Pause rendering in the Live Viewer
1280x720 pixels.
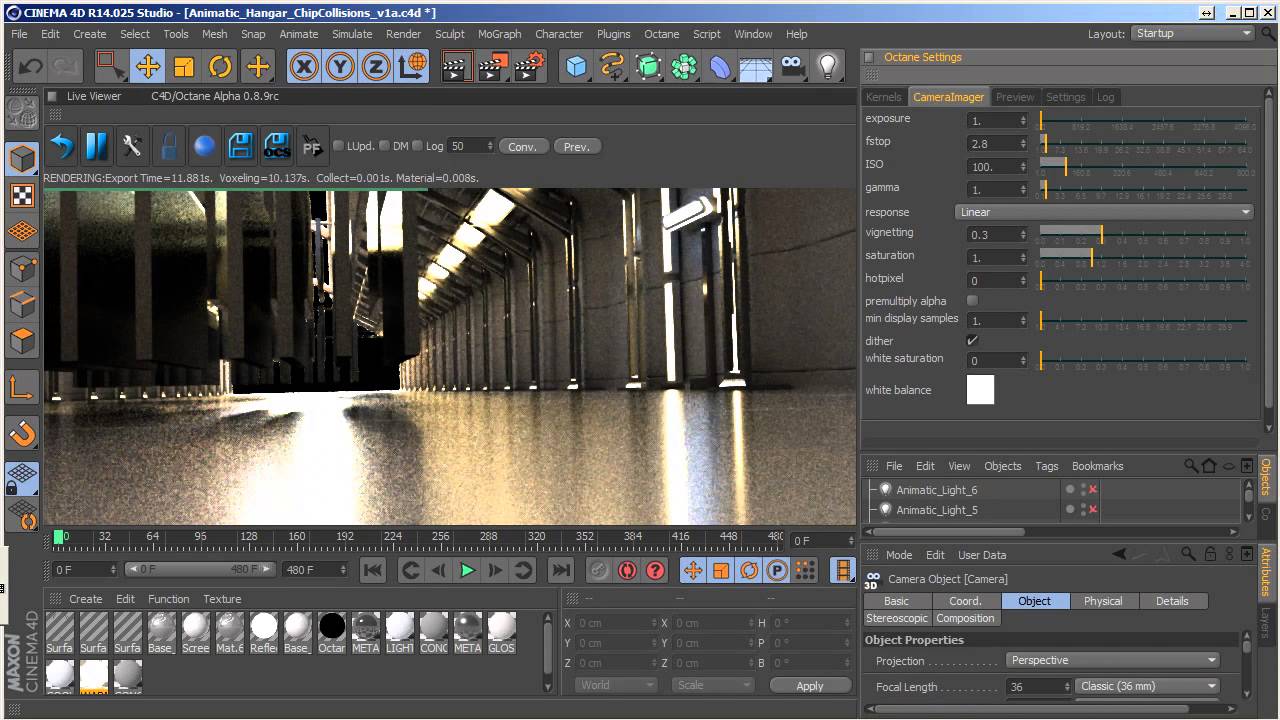click(97, 146)
